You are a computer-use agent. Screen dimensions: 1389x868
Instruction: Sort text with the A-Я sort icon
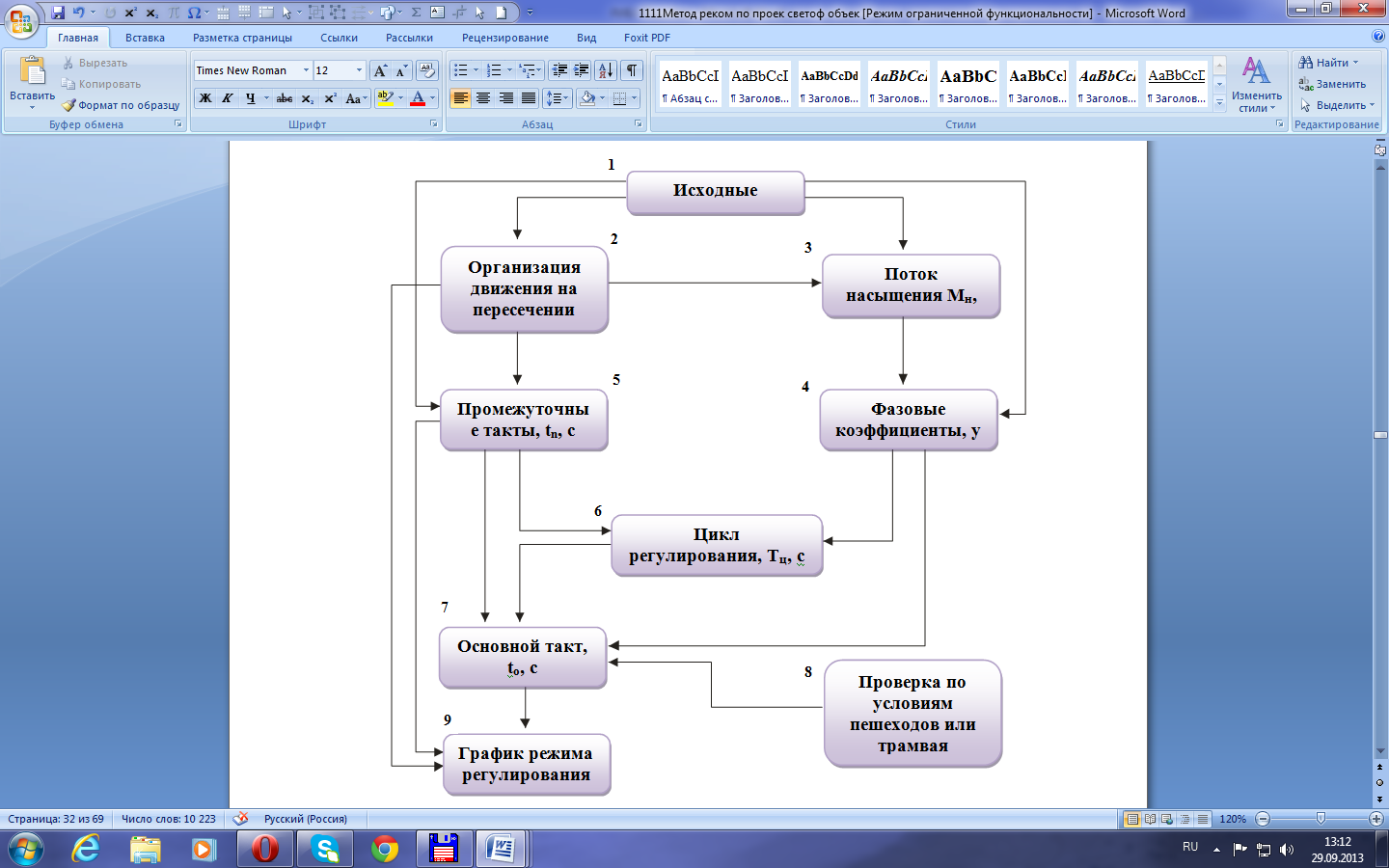[x=606, y=70]
